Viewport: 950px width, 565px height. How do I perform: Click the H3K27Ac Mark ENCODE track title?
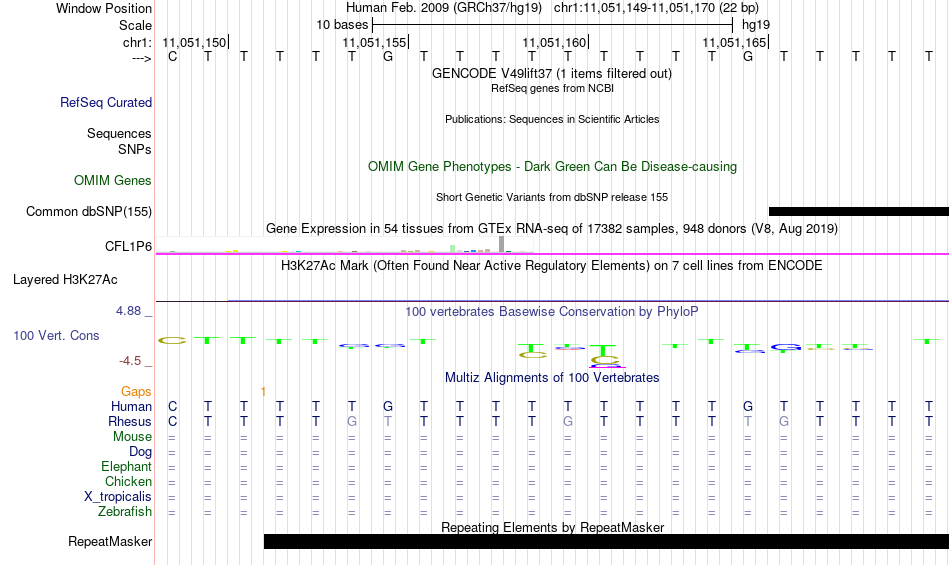click(x=551, y=265)
